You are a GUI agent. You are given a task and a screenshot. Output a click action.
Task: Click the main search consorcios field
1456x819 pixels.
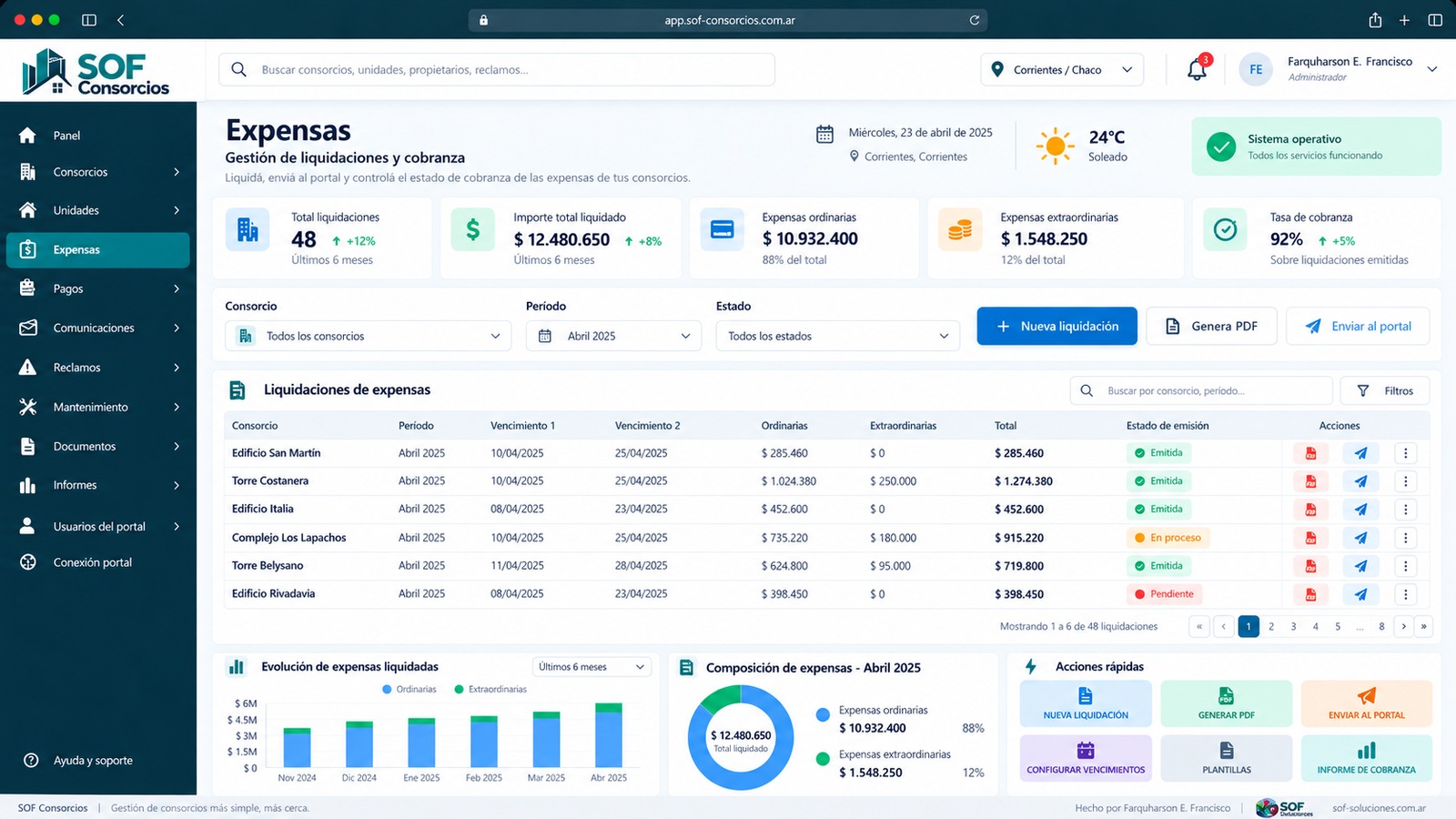tap(497, 69)
